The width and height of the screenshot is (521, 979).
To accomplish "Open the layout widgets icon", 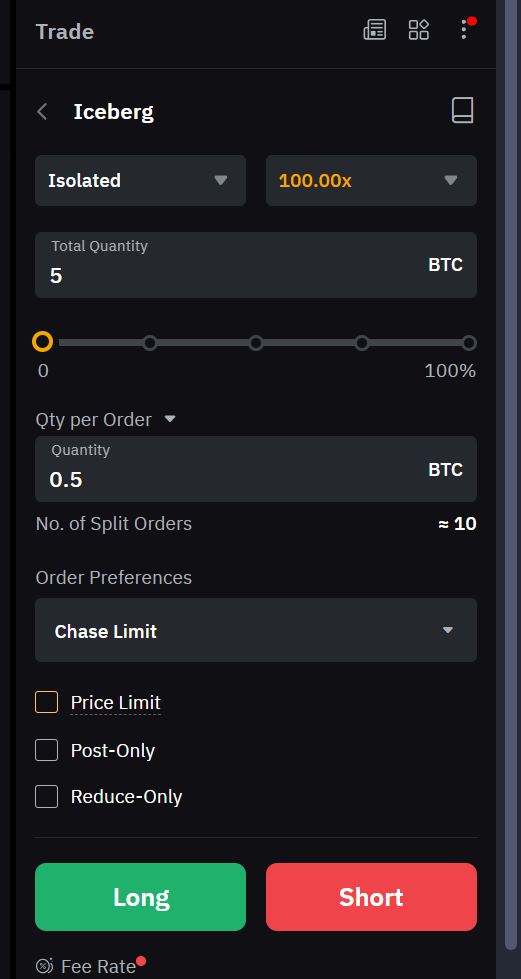I will pyautogui.click(x=419, y=30).
